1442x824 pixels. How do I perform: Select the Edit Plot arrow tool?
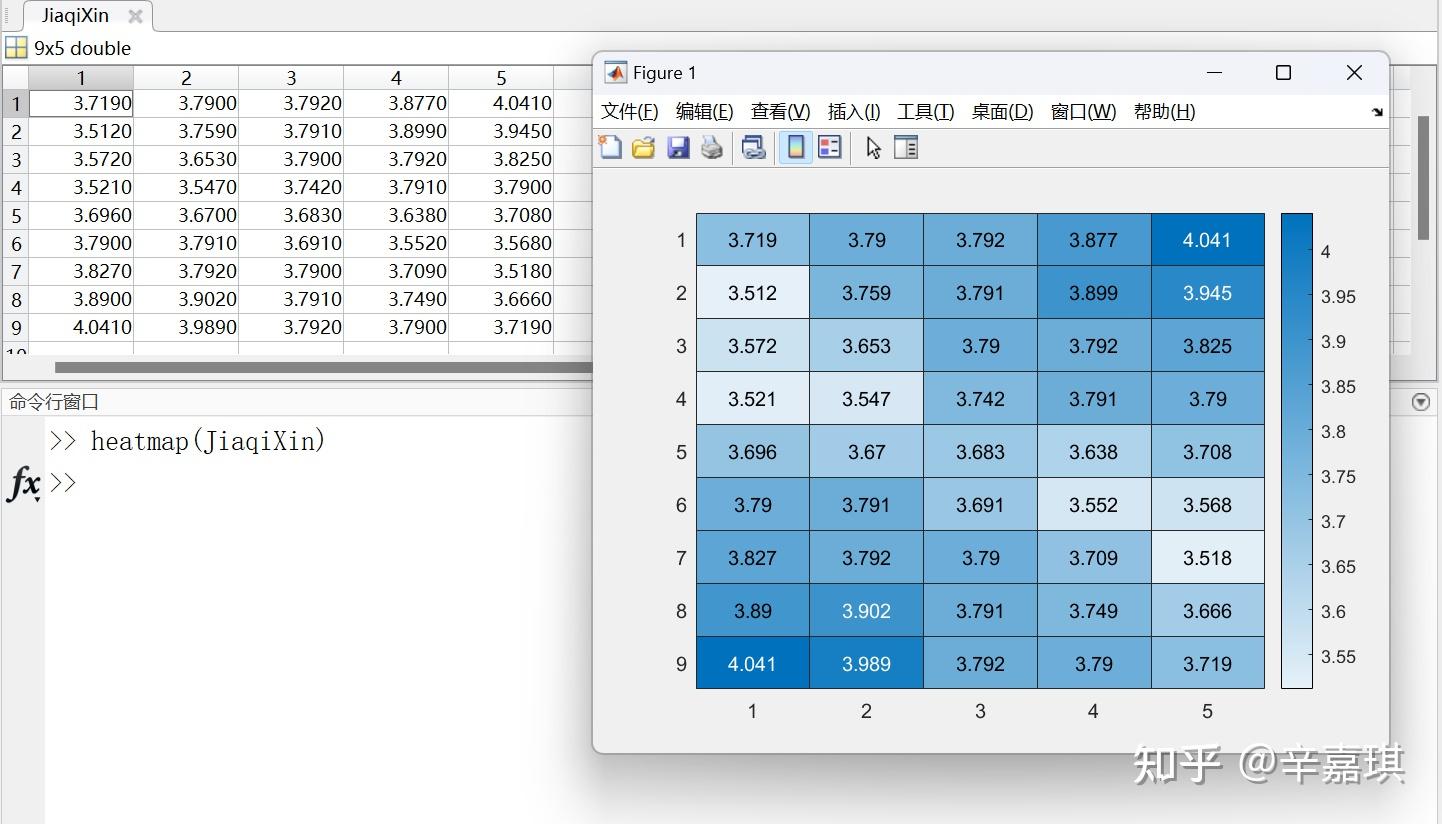point(873,147)
